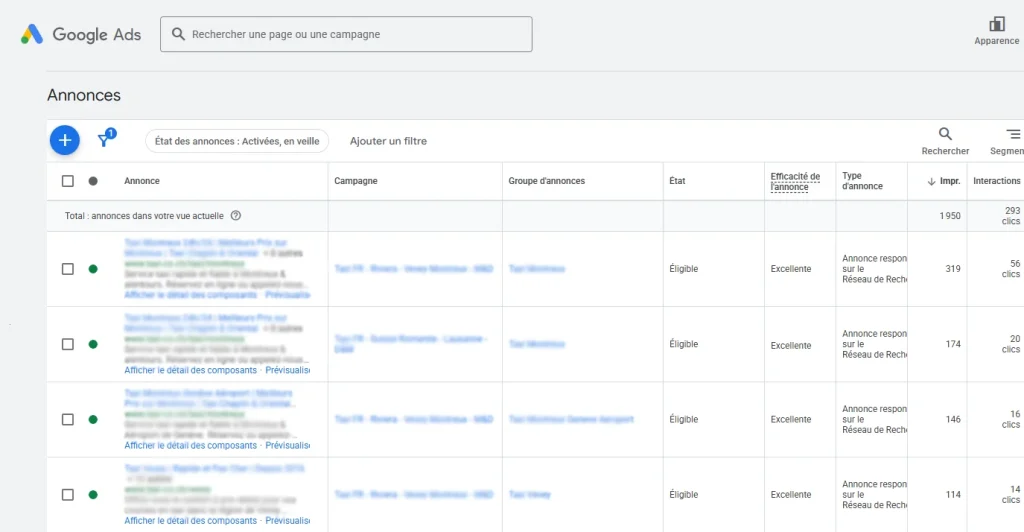Sort by the Campagne column header
Viewport: 1024px width, 532px height.
356,181
